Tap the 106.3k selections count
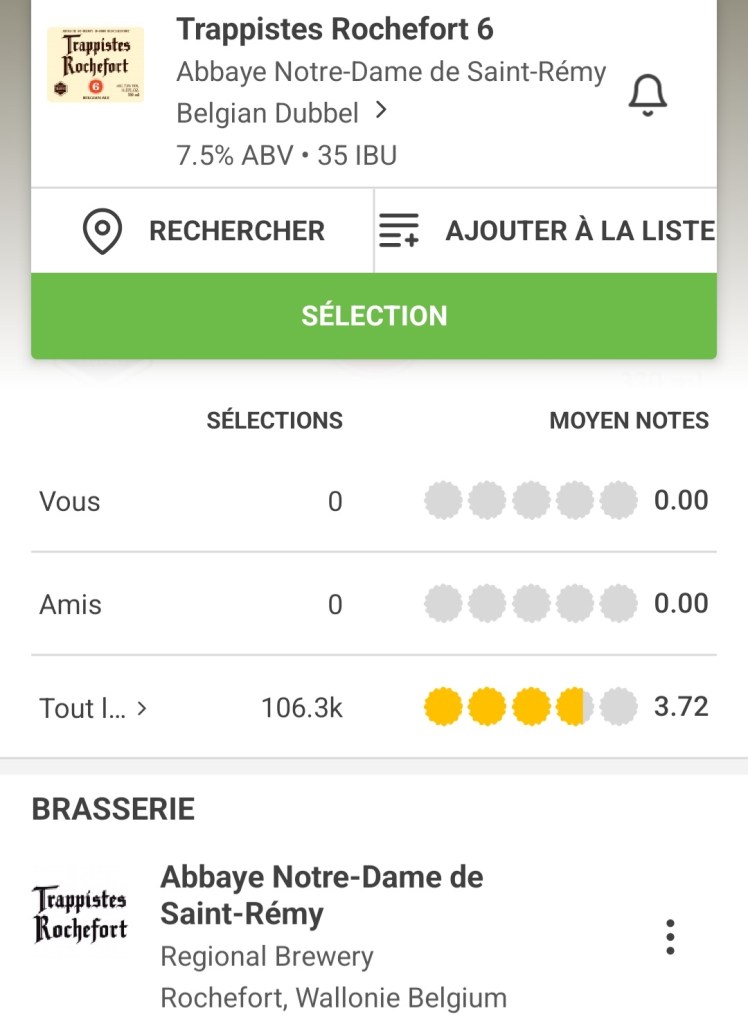Screen dimensions: 748x1024 pos(302,708)
